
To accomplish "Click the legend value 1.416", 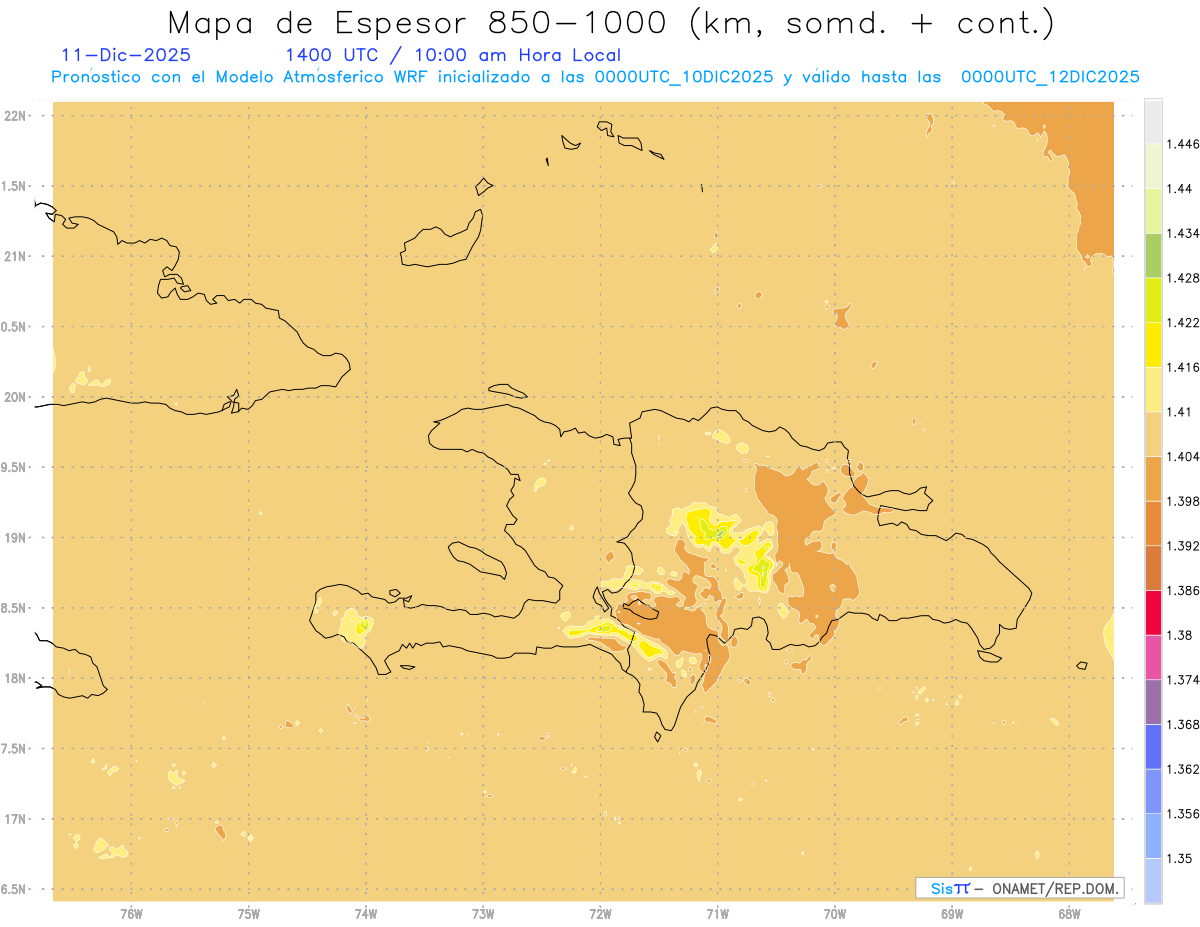I will (x=1183, y=367).
